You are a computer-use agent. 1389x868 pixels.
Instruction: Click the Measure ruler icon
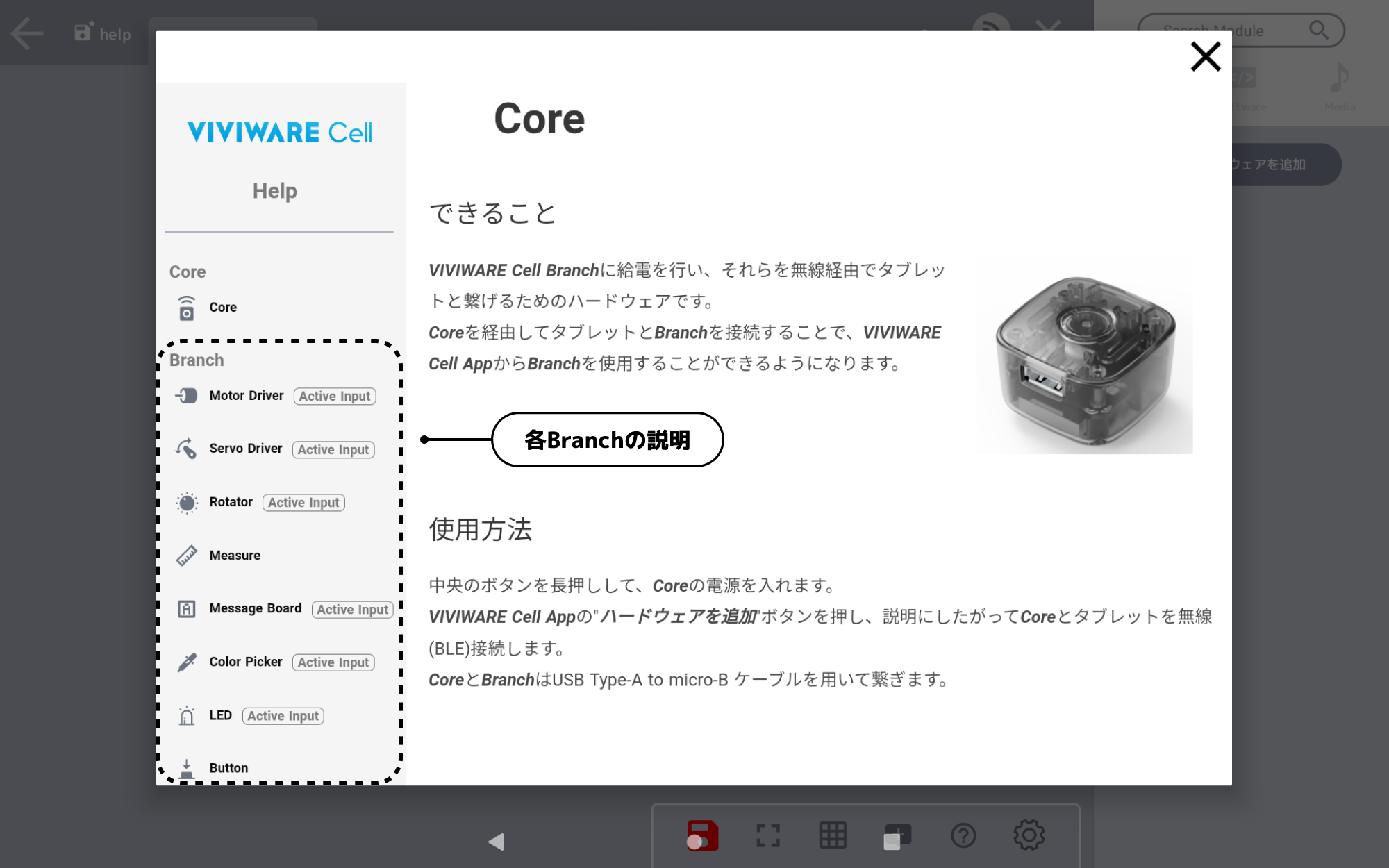tap(186, 555)
